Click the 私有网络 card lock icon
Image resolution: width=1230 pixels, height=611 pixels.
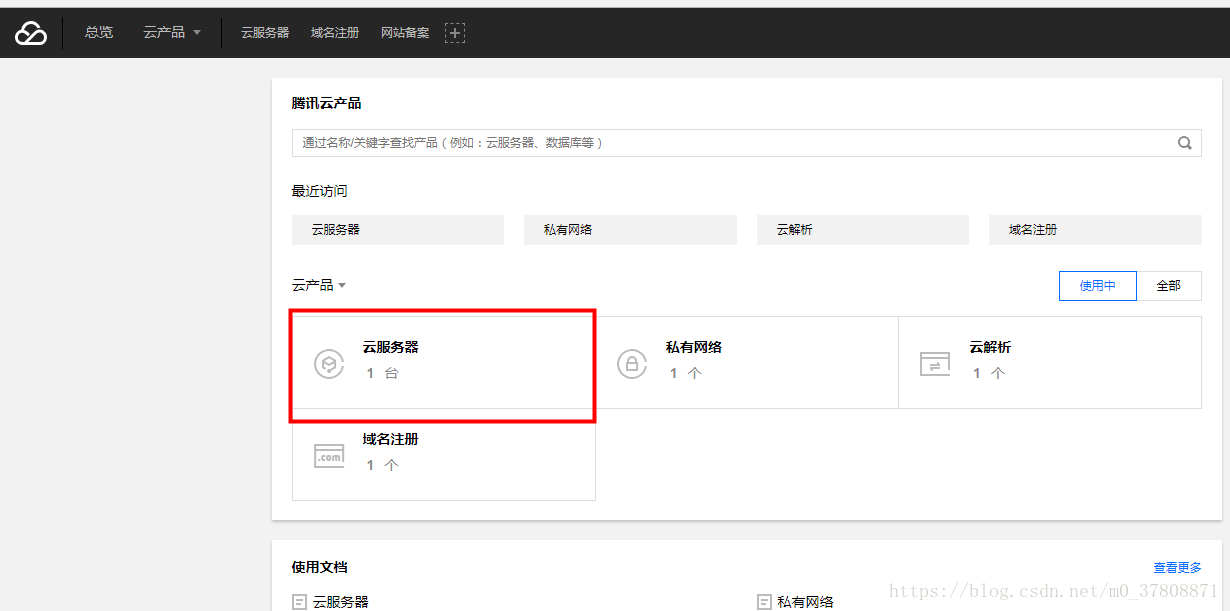(632, 363)
